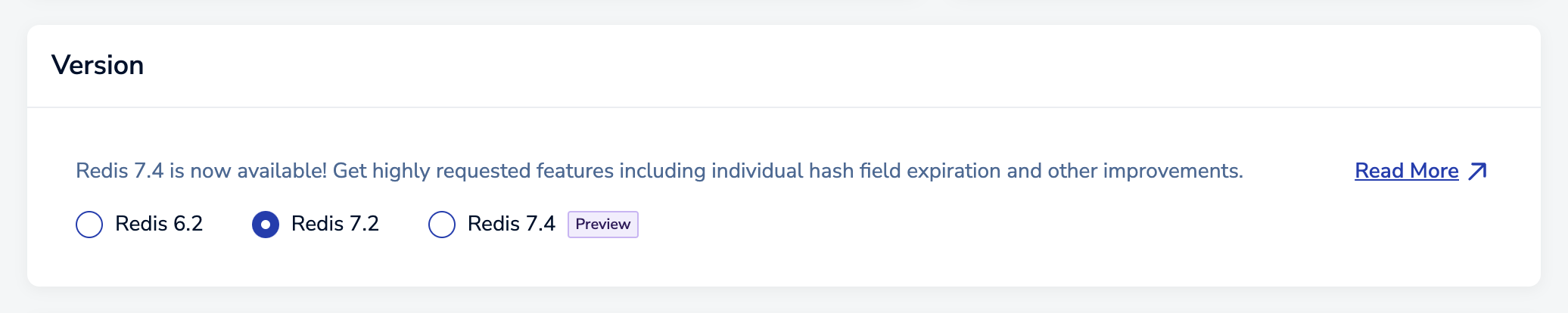Click the gray page background below the card

(x=784, y=300)
